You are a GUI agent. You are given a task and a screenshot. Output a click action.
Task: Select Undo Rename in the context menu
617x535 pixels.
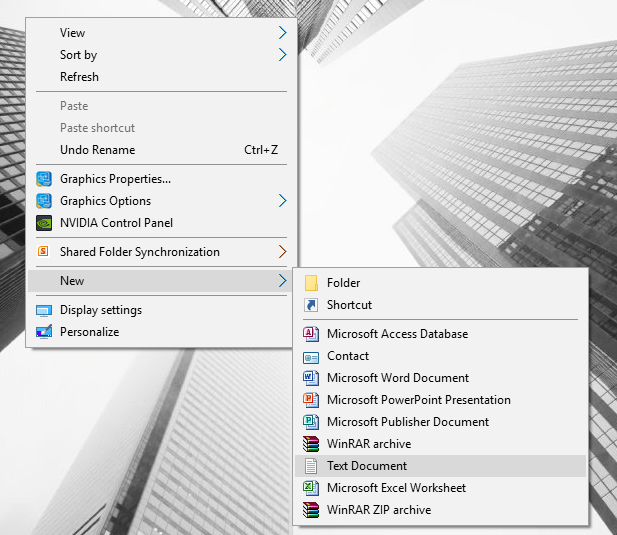click(x=161, y=150)
